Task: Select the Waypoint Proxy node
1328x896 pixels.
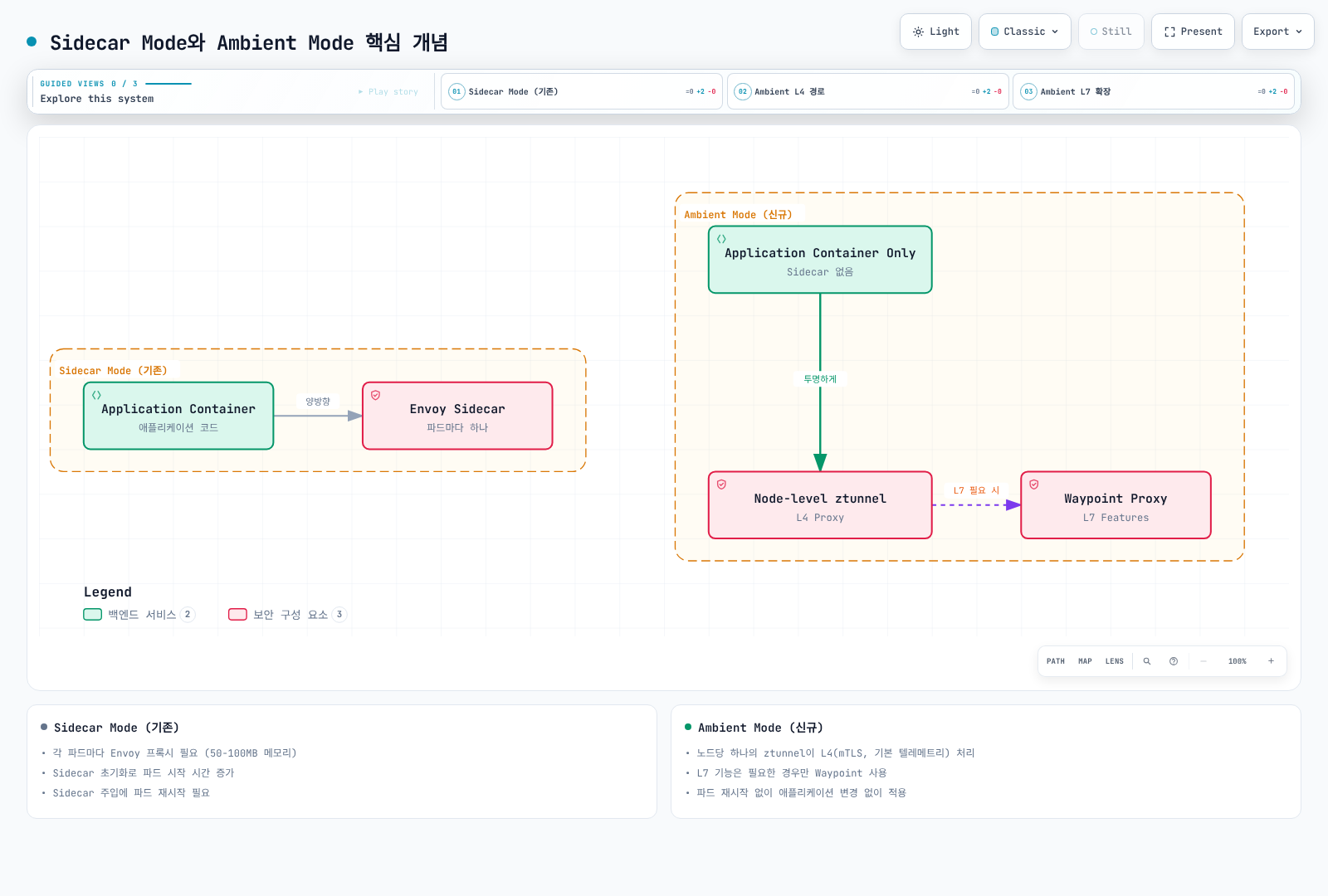Action: coord(1116,505)
